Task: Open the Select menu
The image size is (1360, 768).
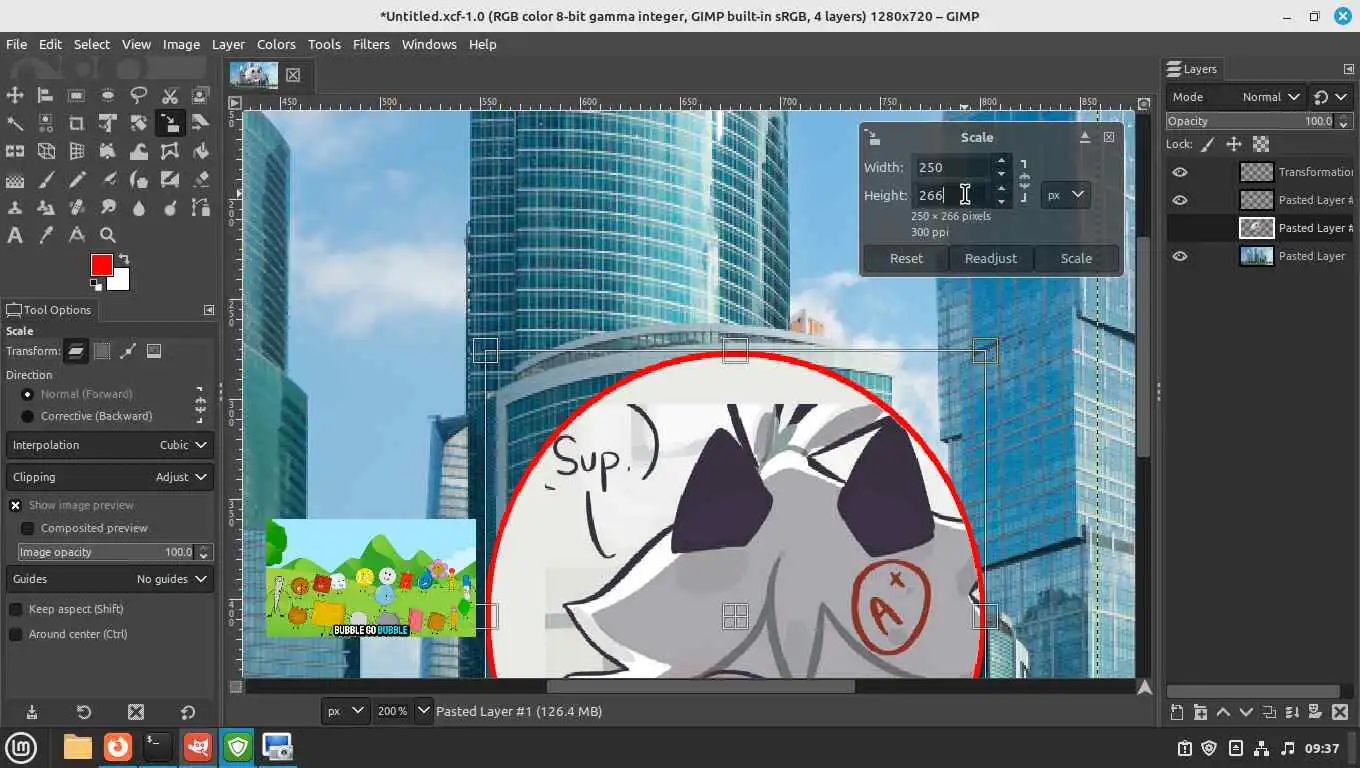Action: 91,44
